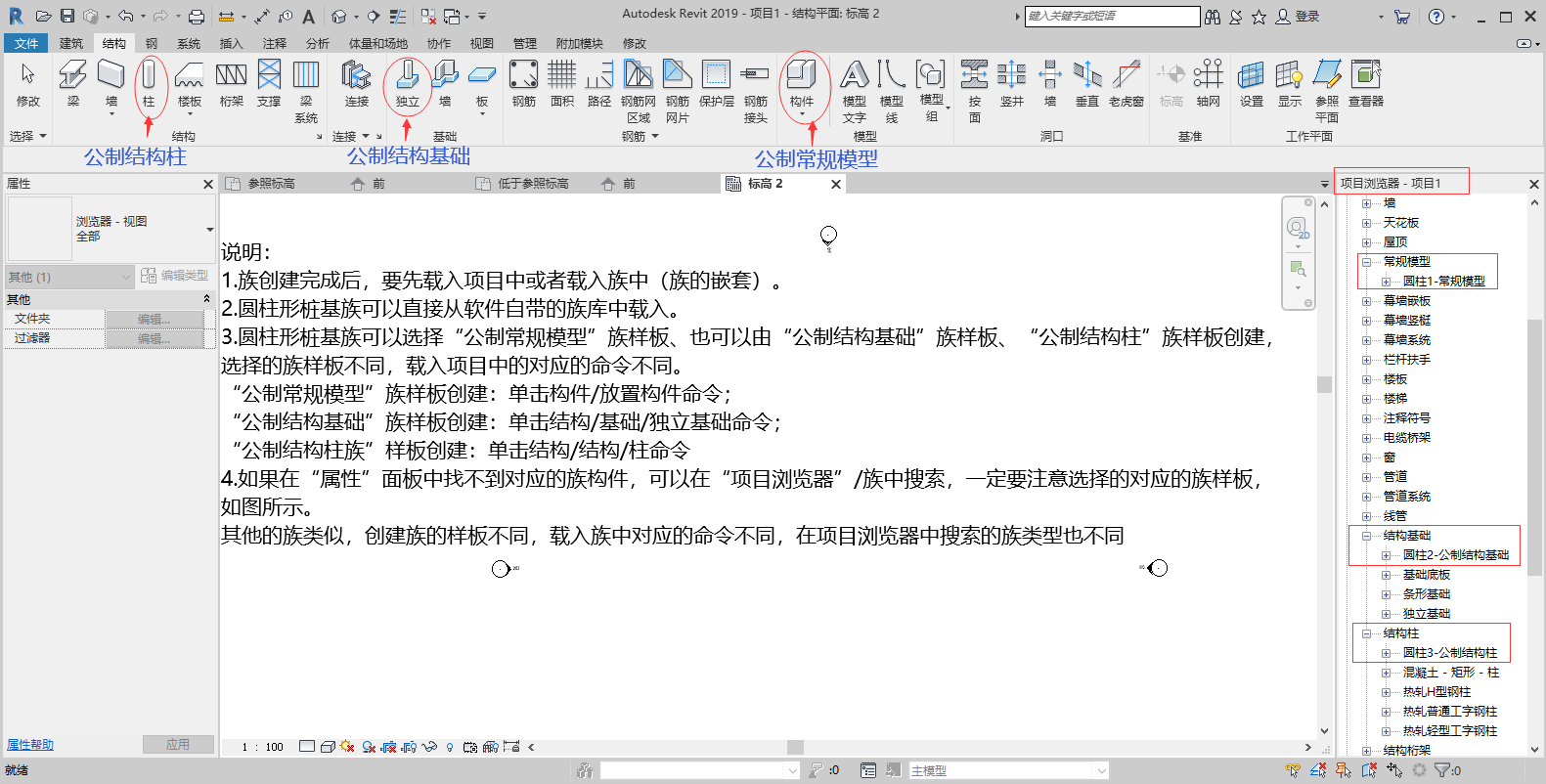This screenshot has width=1546, height=784.
Task: Open the 连接 connection tool
Action: tap(356, 84)
